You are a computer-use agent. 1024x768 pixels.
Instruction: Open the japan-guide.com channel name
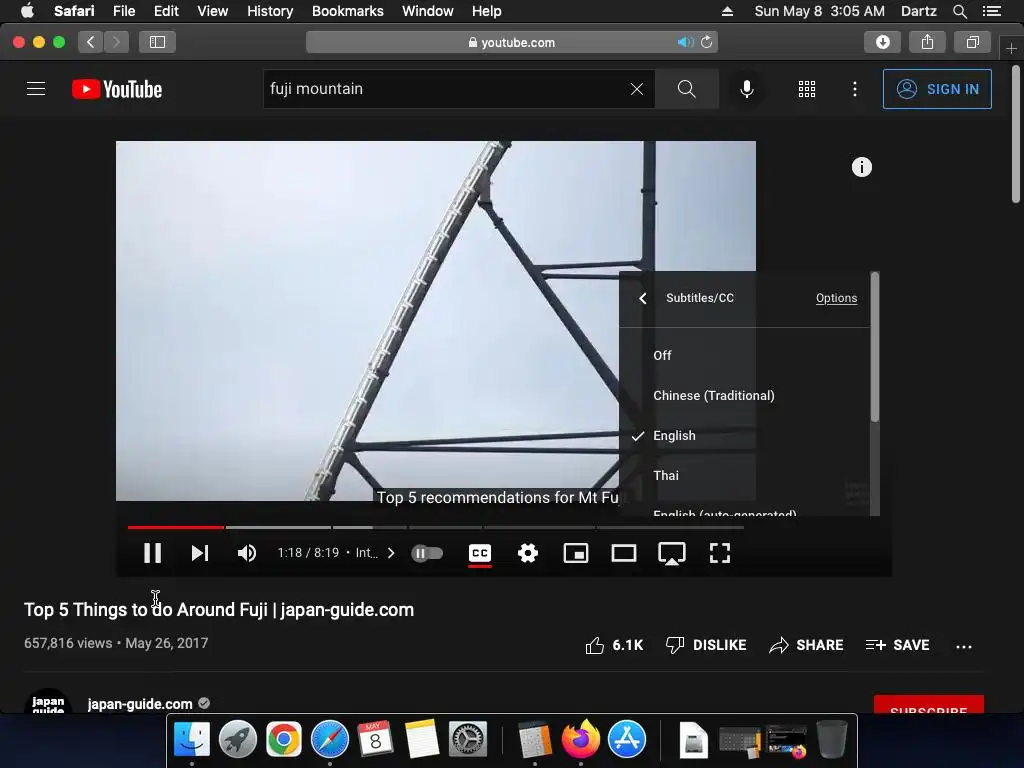[140, 704]
